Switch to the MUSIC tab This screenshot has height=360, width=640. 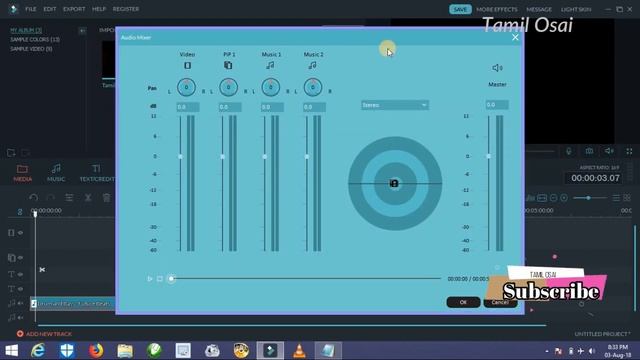56,173
